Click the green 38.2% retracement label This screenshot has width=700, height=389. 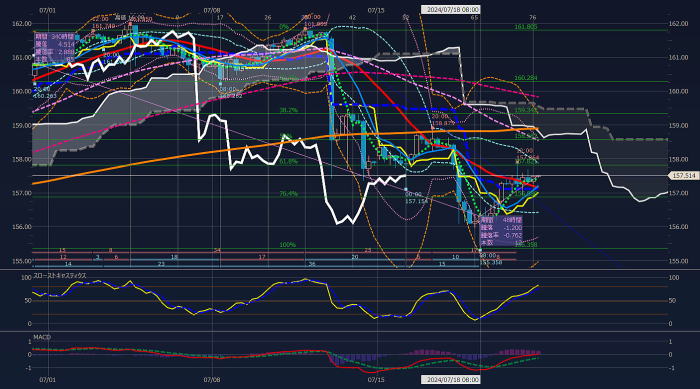[288, 110]
